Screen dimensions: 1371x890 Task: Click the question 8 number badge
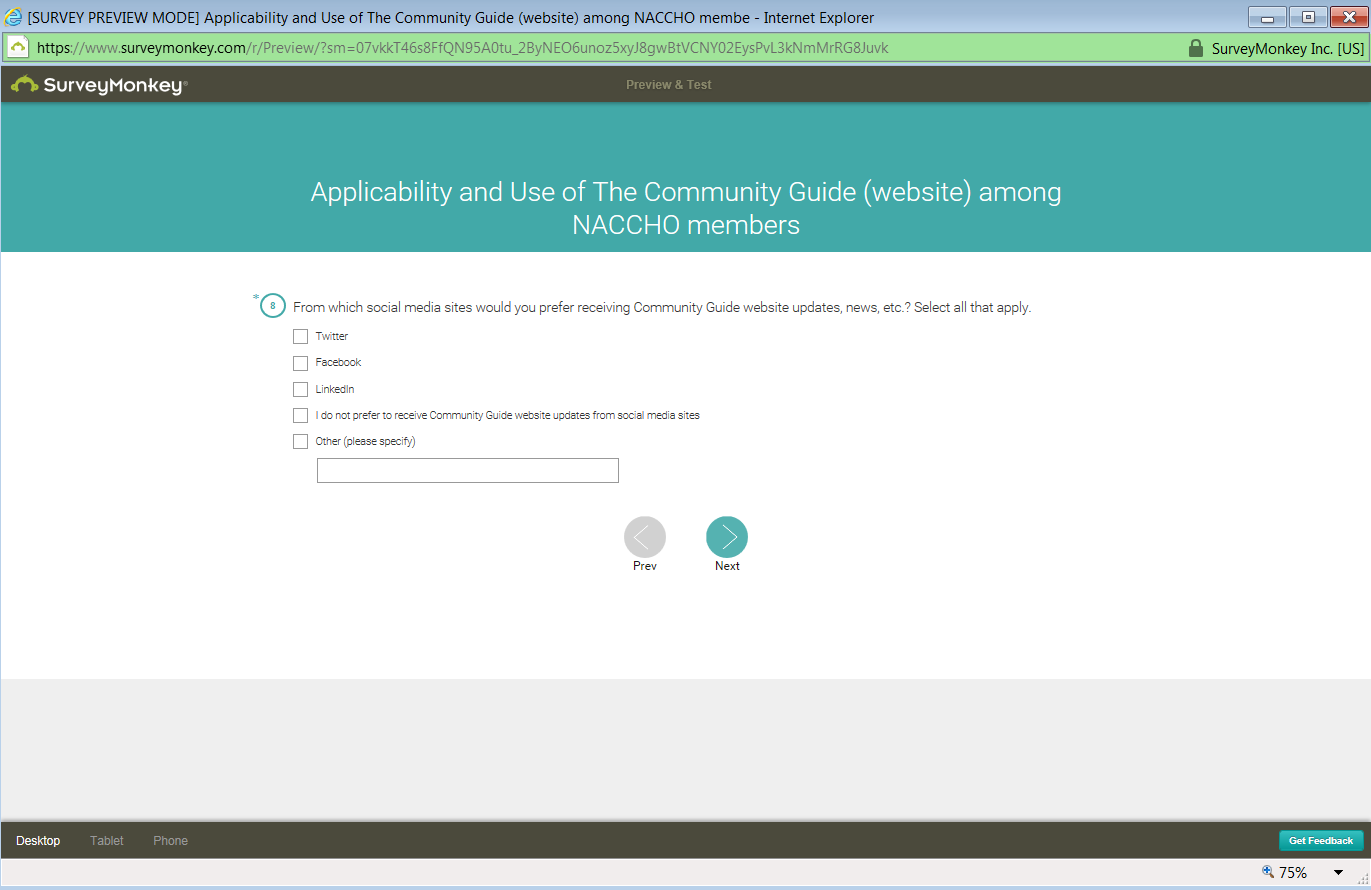273,306
